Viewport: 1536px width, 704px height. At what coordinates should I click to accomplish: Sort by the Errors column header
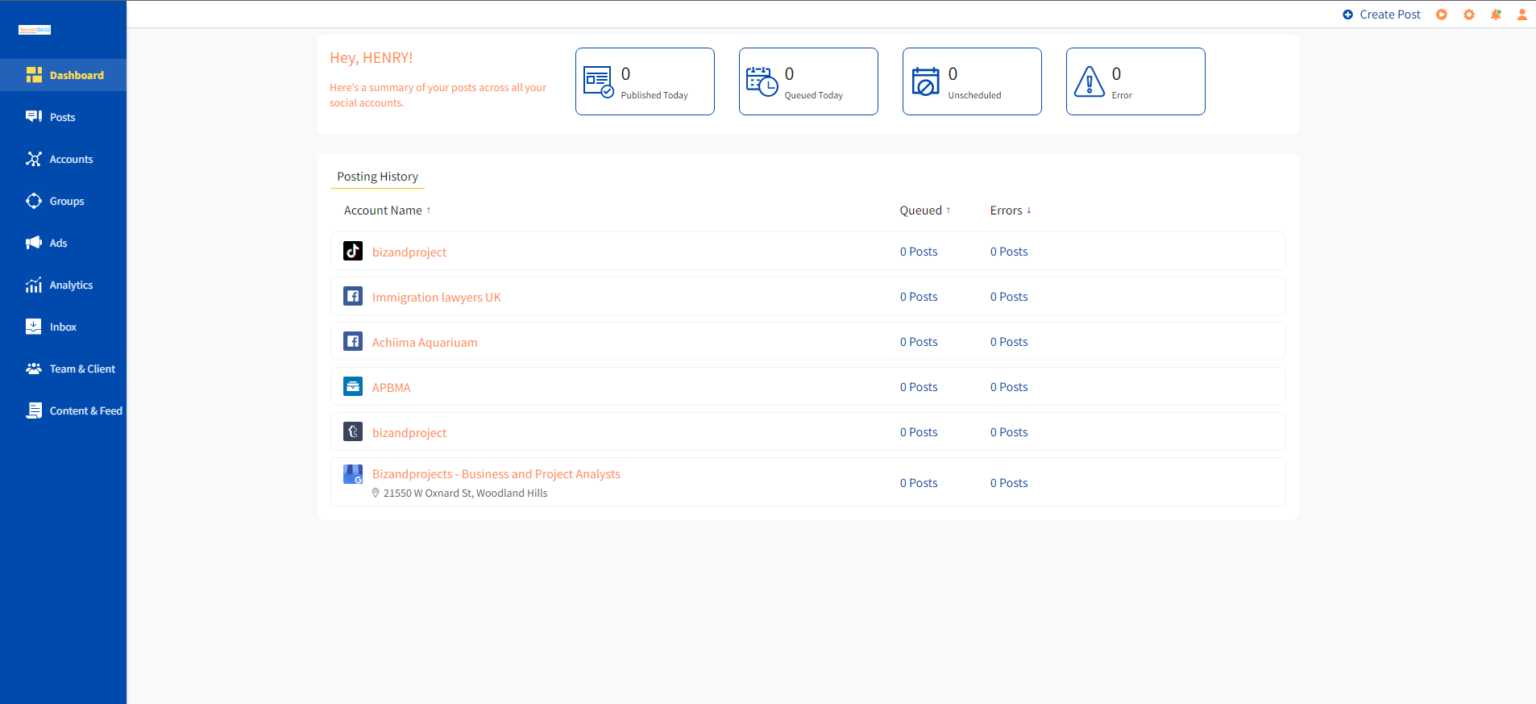pos(1010,210)
